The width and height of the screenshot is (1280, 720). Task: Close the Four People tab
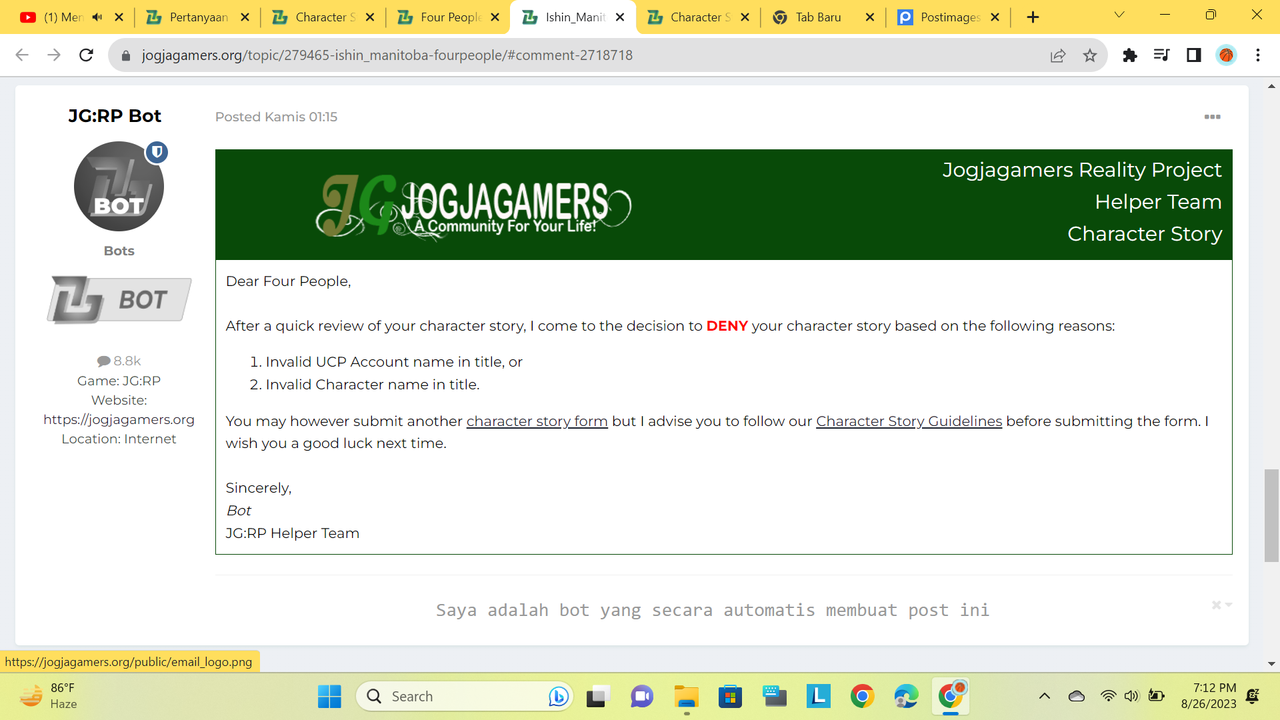496,17
